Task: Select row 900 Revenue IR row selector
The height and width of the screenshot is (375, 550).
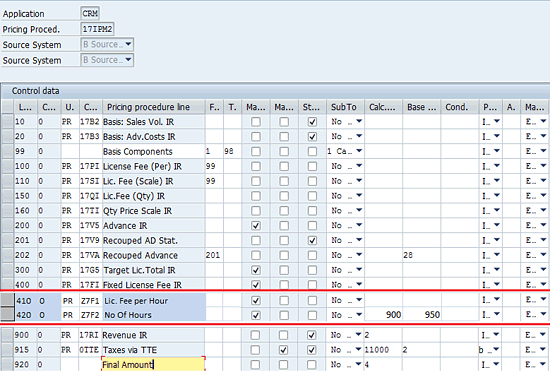Action: (x=7, y=335)
